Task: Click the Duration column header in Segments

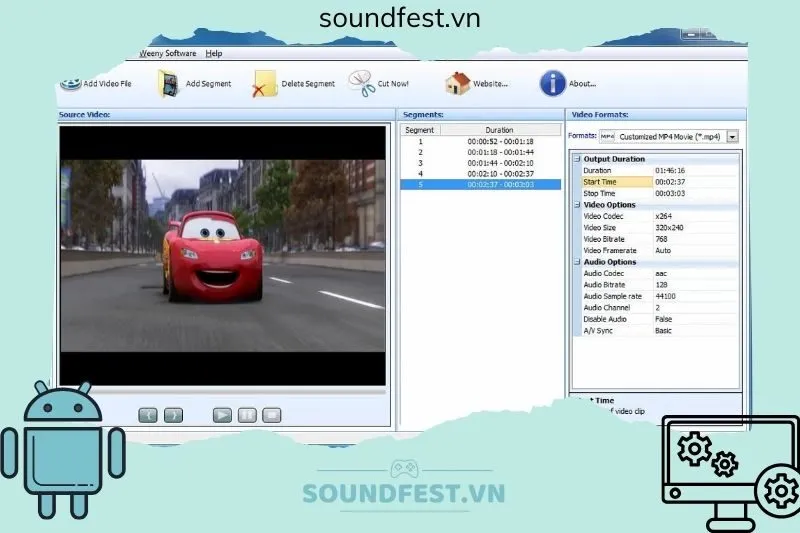Action: [x=500, y=130]
